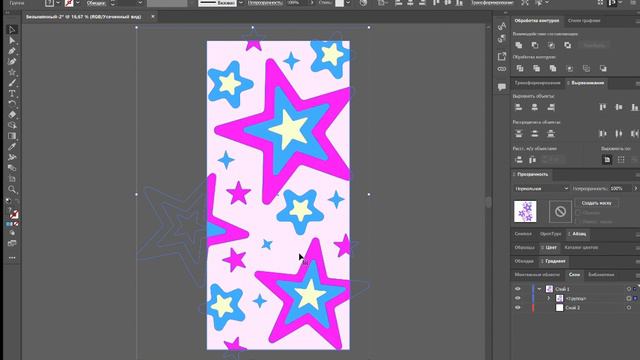
Task: Hide Слой 2 layer using eye icon
Action: tap(518, 308)
